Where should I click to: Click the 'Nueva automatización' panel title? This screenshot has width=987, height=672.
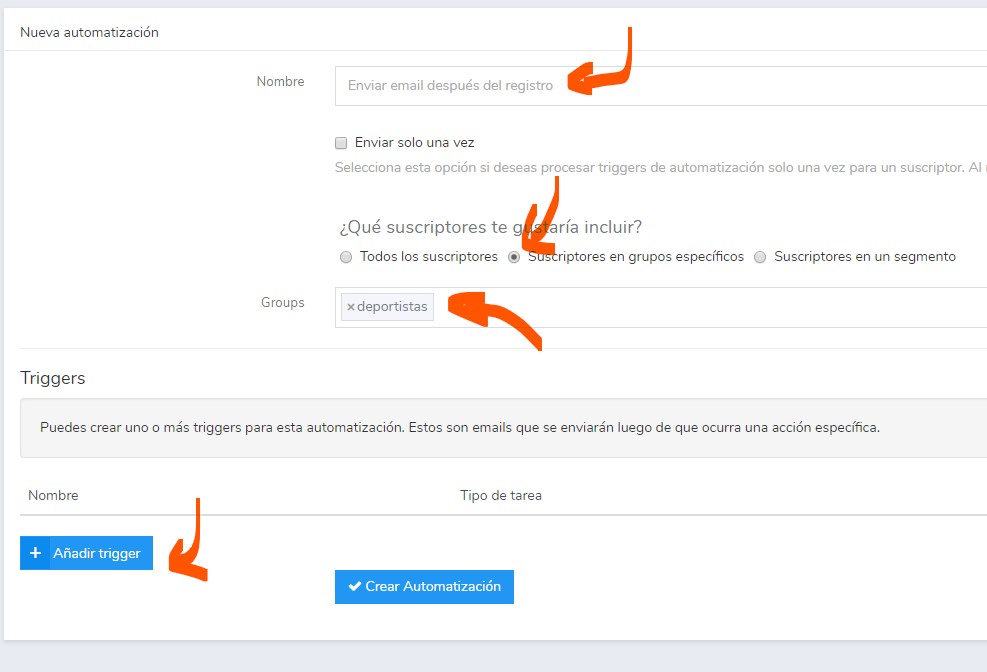tap(89, 32)
